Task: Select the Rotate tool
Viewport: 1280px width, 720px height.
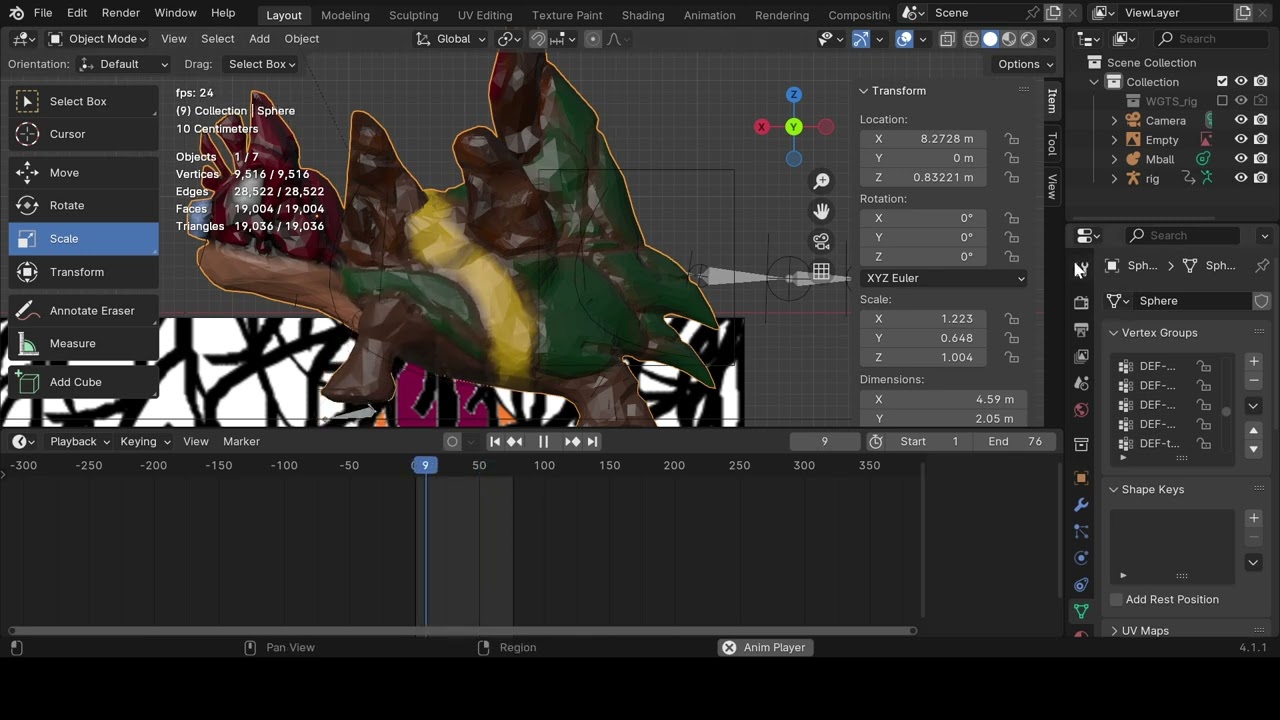Action: 83,206
